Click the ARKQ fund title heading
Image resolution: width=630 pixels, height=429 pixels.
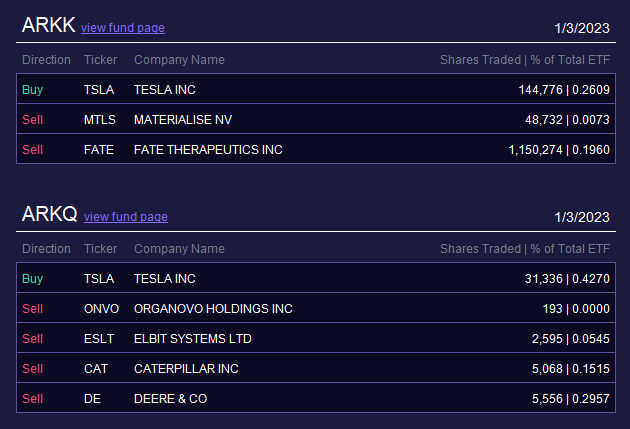coord(49,215)
